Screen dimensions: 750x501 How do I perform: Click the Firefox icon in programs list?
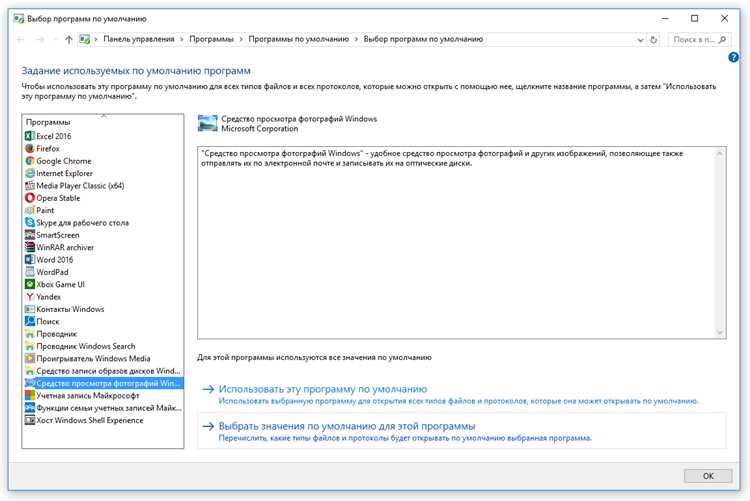tap(30, 148)
